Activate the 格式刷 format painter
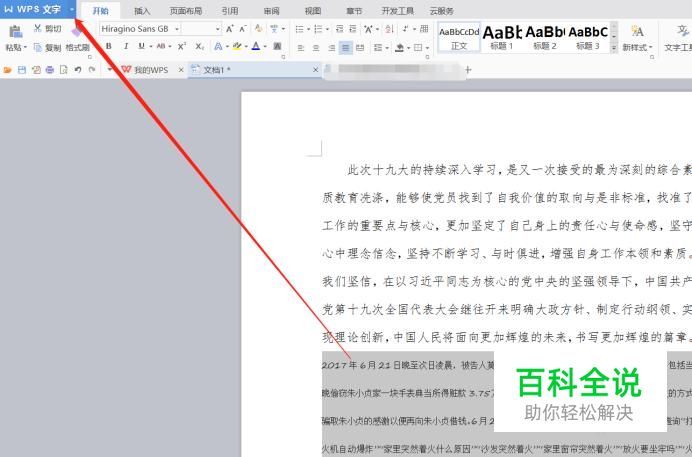 point(77,47)
